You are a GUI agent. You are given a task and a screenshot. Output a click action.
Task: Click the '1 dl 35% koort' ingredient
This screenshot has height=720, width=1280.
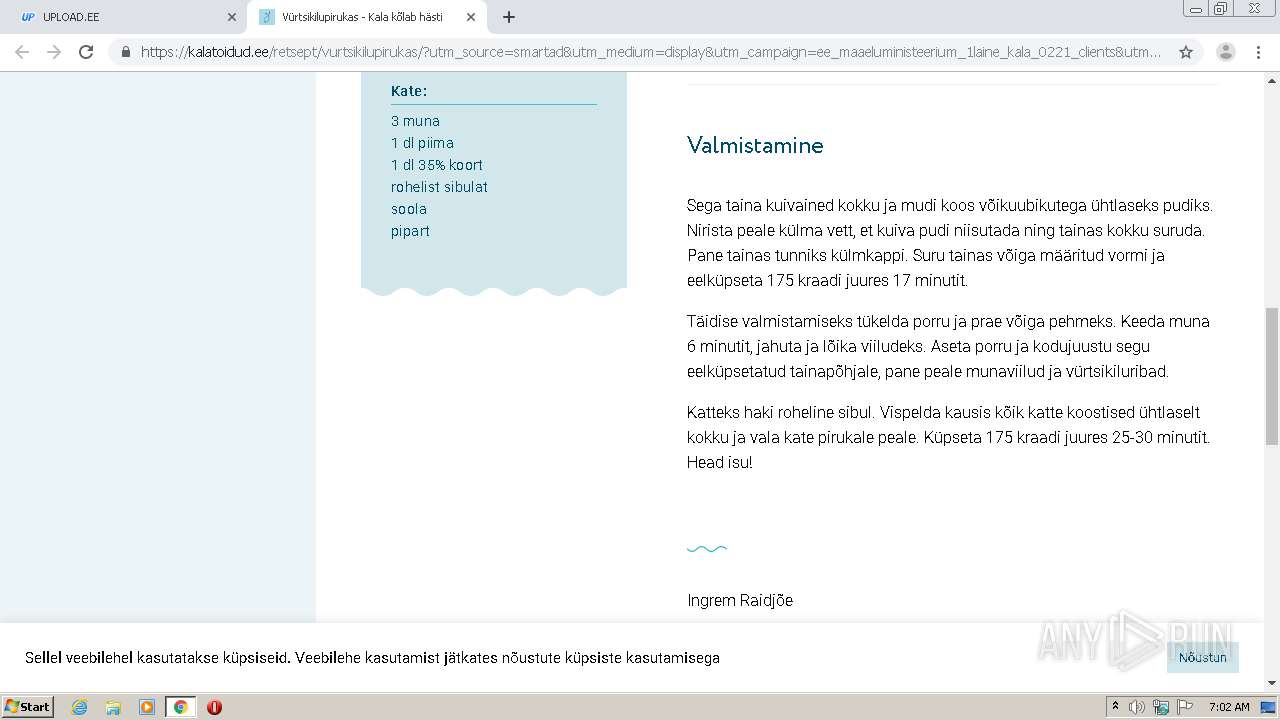[x=437, y=165]
